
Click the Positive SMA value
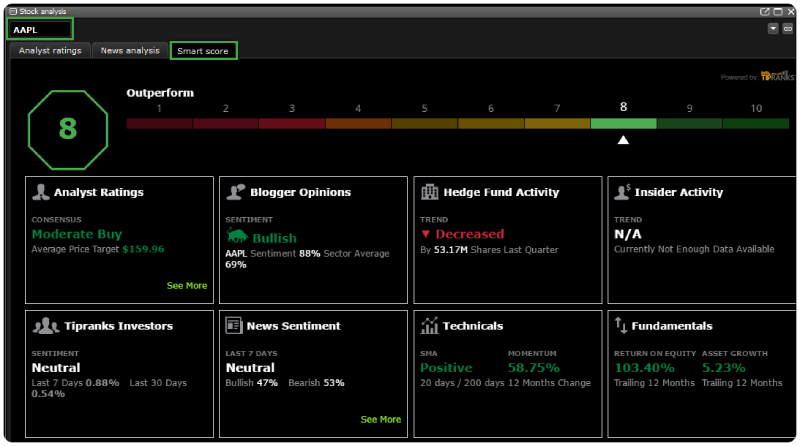pos(446,367)
